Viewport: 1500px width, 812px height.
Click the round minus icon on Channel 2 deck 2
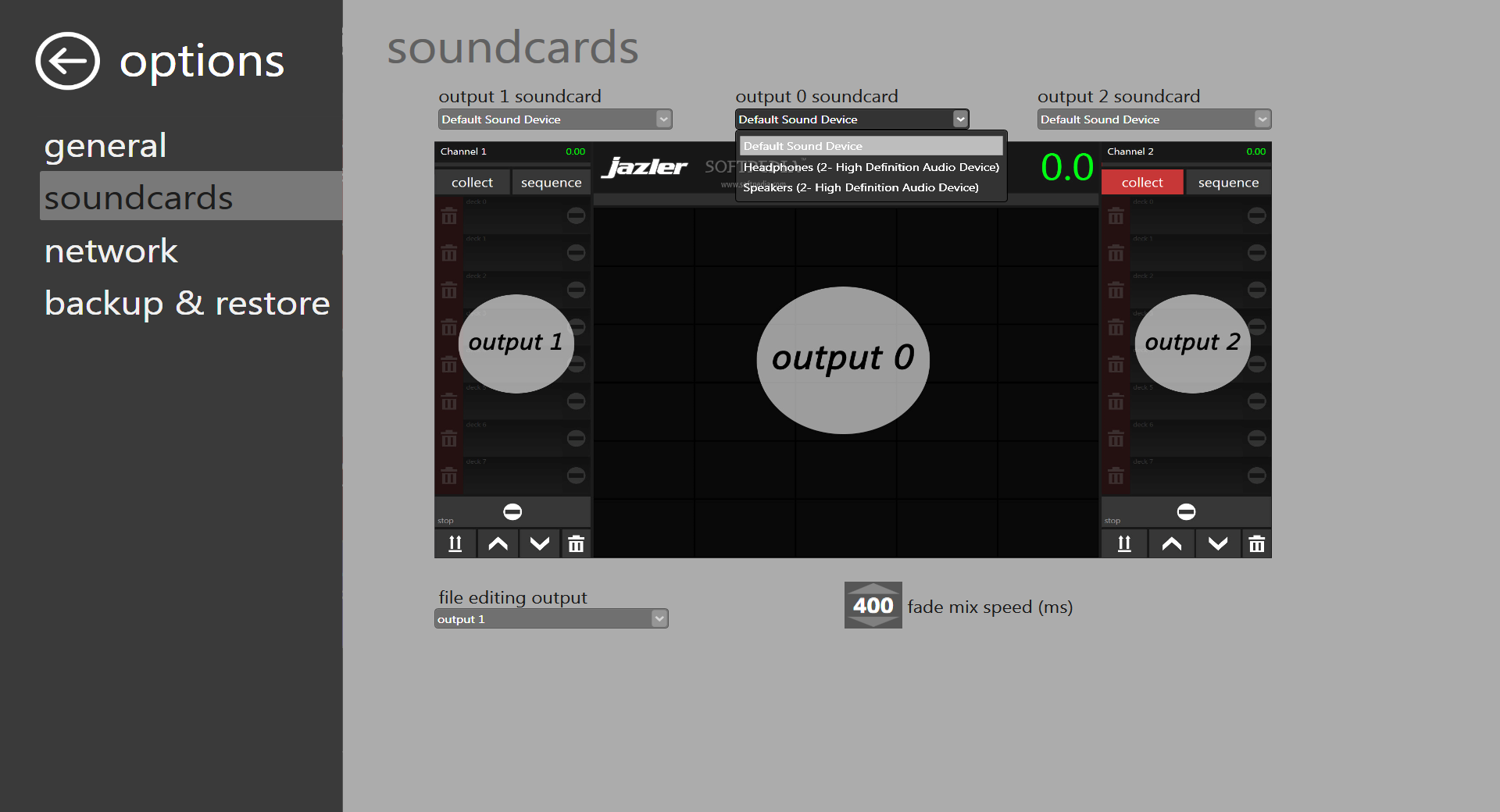tap(1256, 290)
